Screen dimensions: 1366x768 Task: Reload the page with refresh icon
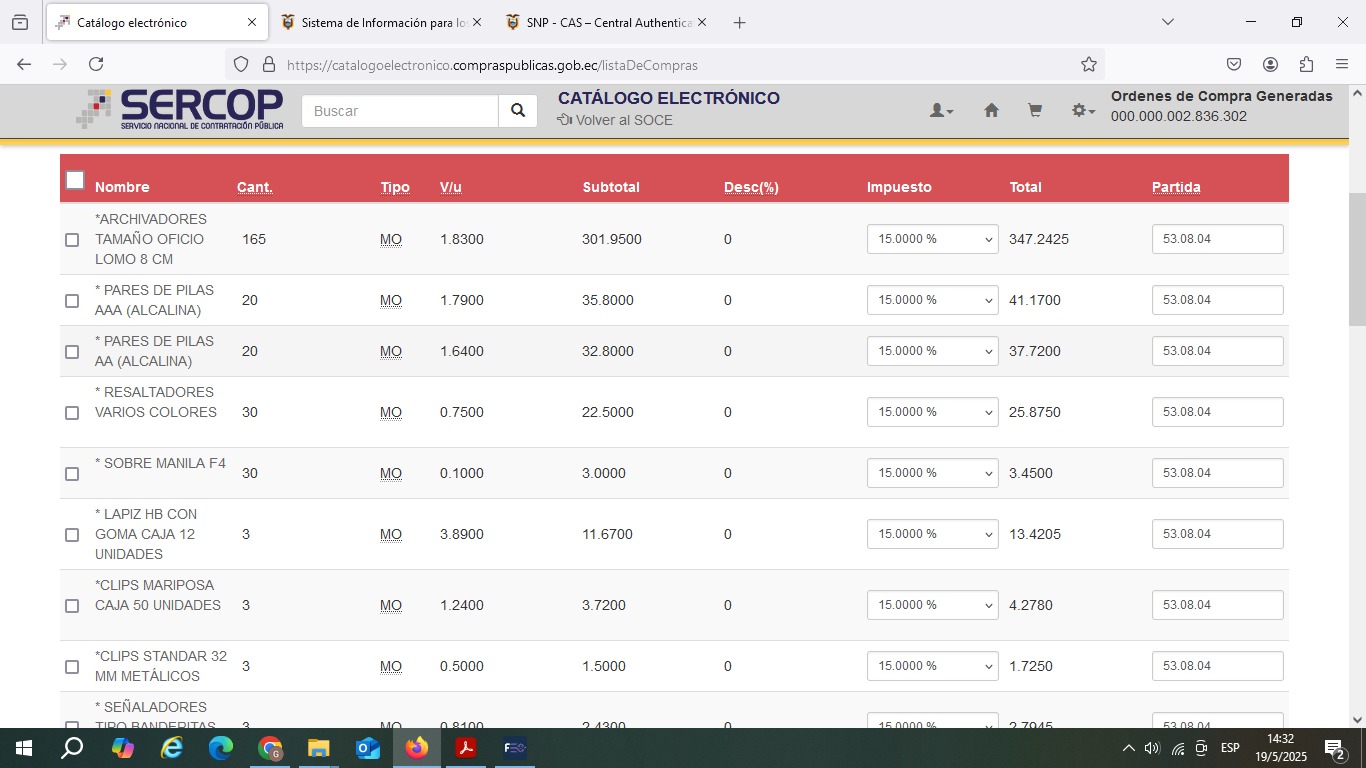pyautogui.click(x=96, y=64)
